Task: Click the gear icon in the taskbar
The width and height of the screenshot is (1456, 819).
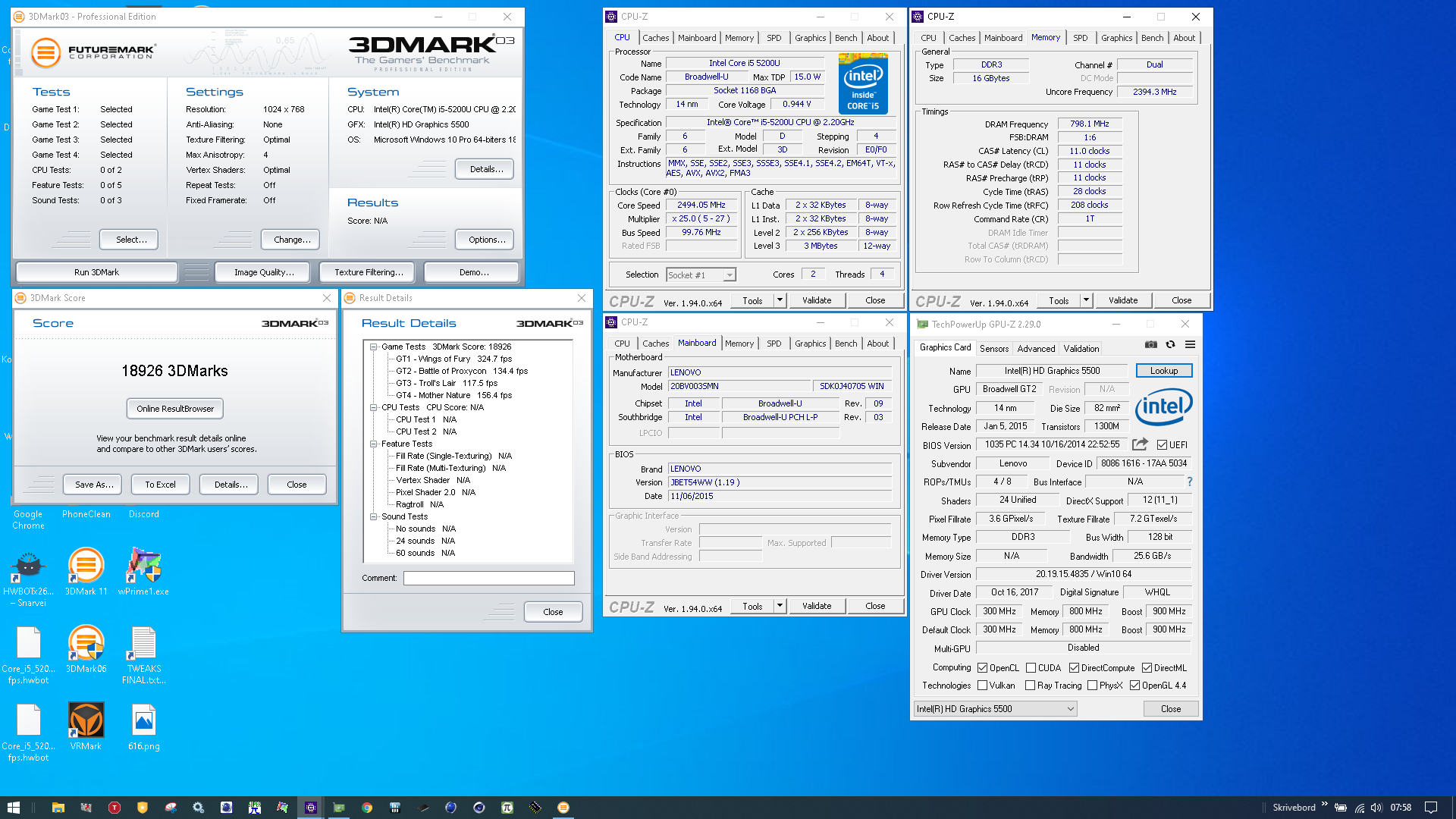Action: coord(198,808)
